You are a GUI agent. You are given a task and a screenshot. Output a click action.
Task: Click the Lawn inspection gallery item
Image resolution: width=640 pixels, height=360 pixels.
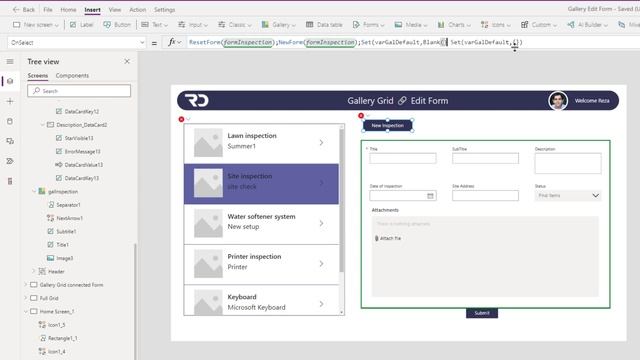coord(261,143)
